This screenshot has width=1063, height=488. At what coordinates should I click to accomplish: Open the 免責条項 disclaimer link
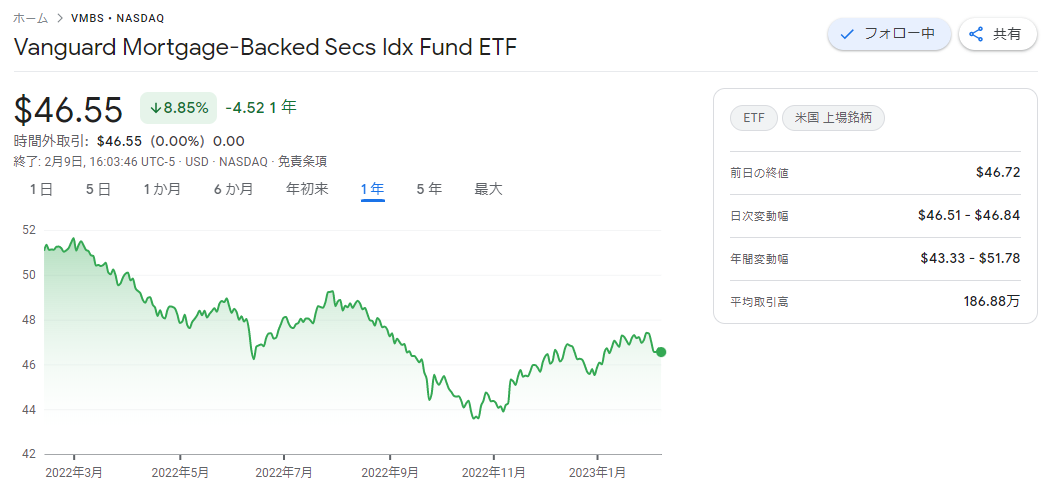(x=302, y=162)
